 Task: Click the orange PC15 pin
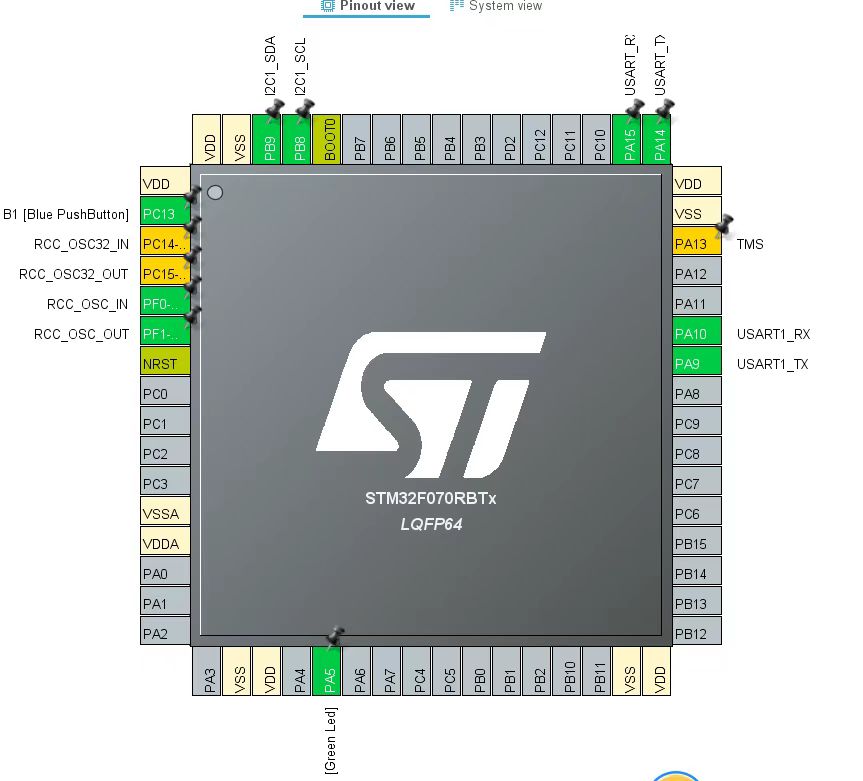(165, 271)
